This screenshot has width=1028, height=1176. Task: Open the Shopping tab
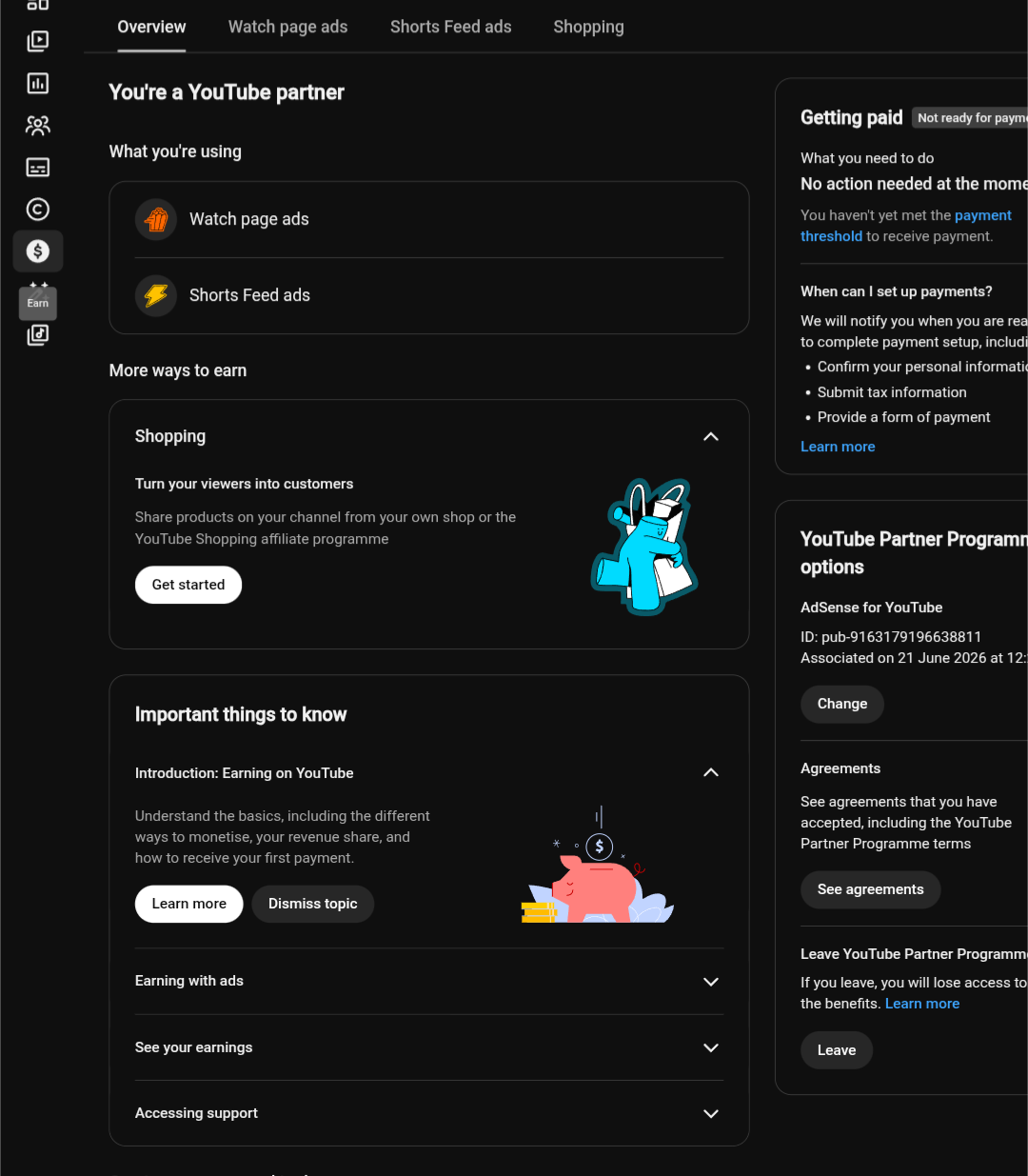coord(589,27)
